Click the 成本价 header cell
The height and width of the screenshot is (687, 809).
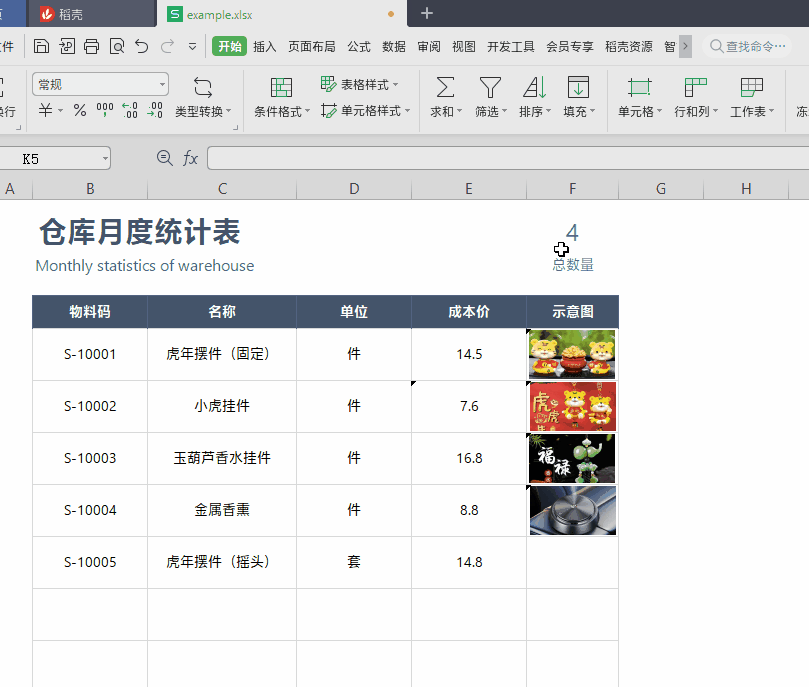(469, 312)
